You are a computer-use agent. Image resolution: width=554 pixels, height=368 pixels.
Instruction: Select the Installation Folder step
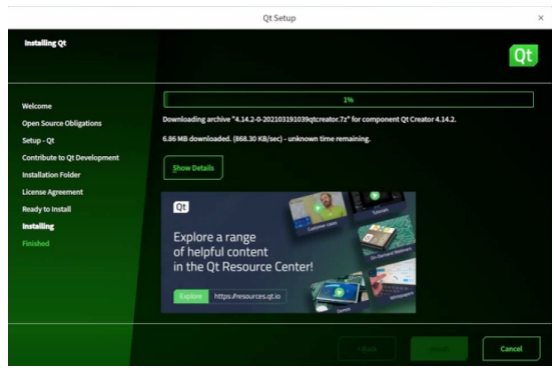click(51, 175)
